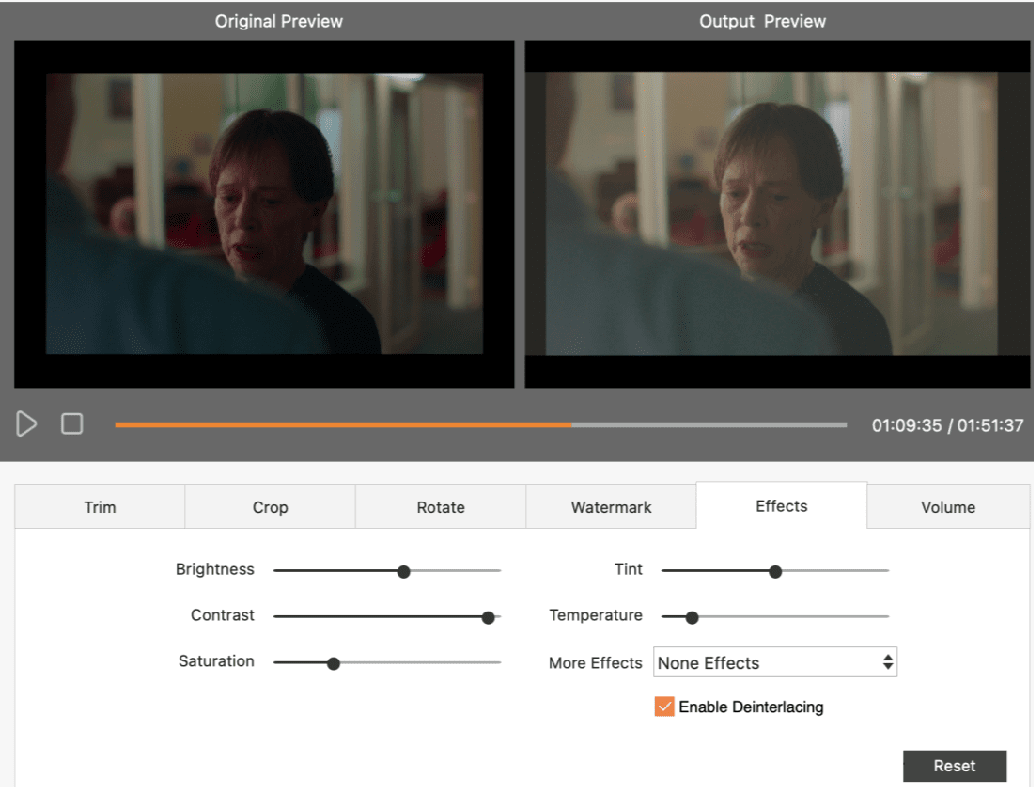This screenshot has height=787, width=1034.
Task: Select the Effects tab
Action: tap(781, 506)
